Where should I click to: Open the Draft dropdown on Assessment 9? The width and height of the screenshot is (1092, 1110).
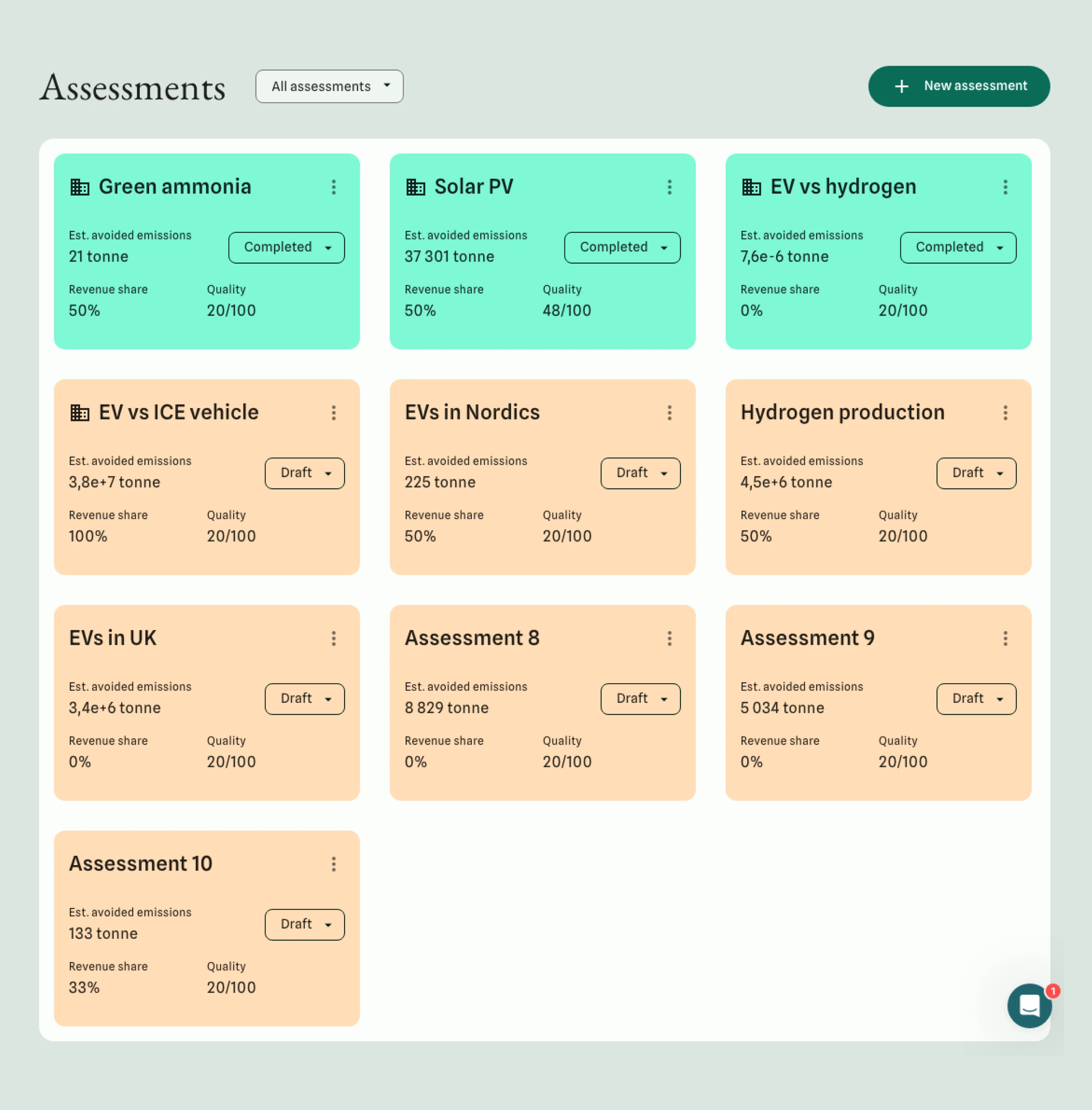tap(976, 699)
